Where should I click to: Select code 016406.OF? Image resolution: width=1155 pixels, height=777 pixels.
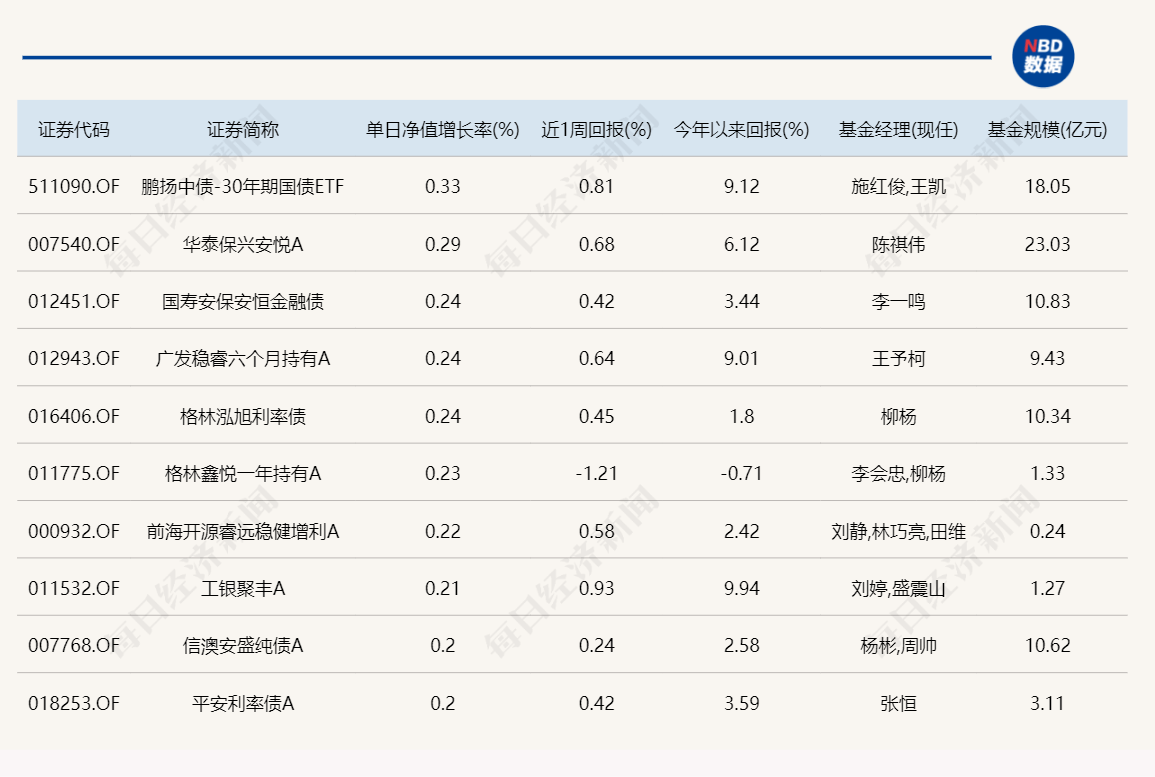[74, 417]
